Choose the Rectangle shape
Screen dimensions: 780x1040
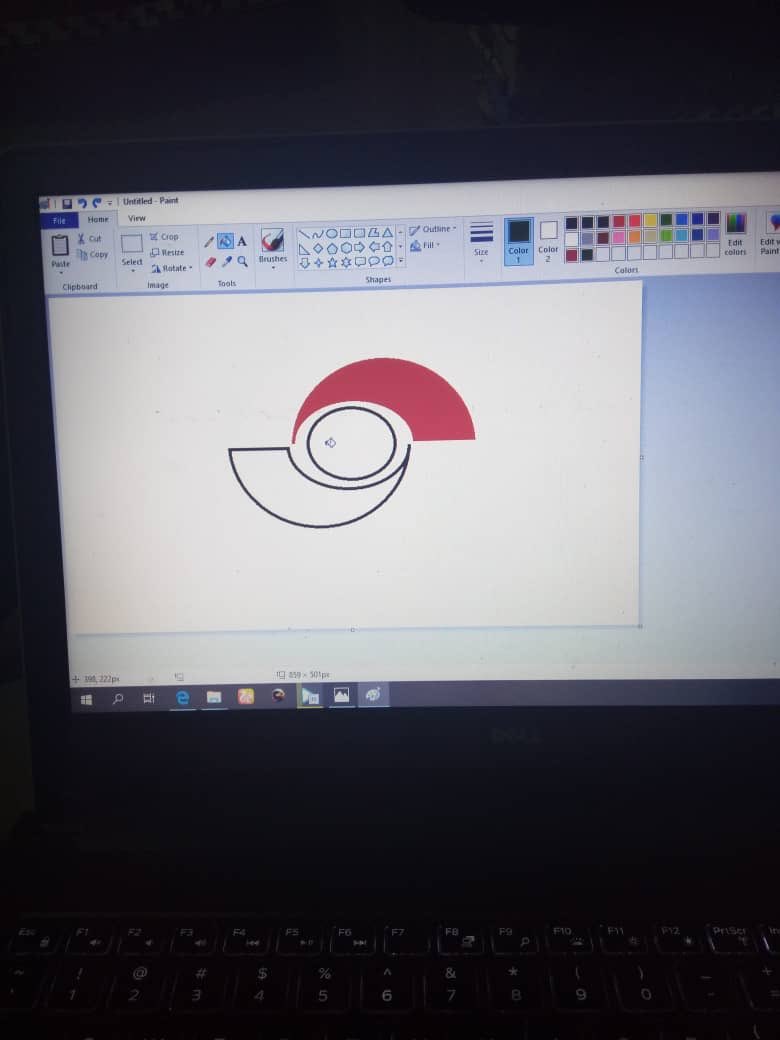346,233
